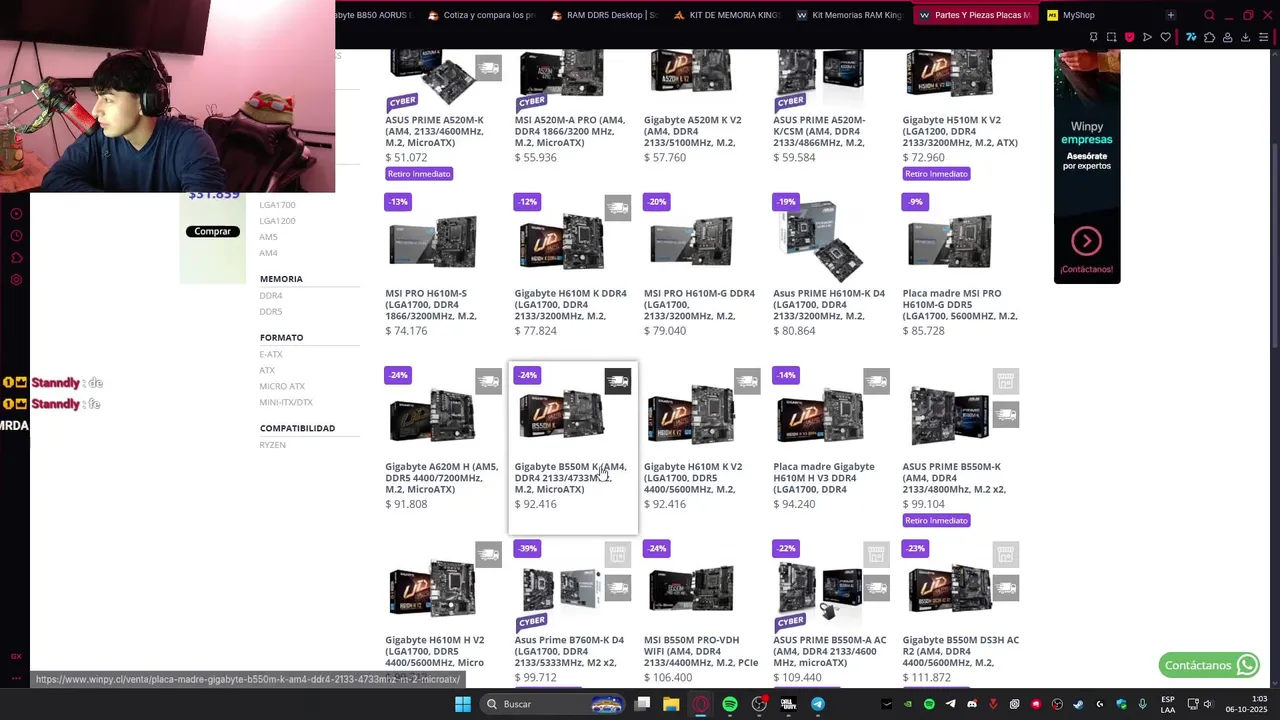Screen dimensions: 1280x720
Task: Open the easy setup menu icon
Action: (x=1264, y=37)
